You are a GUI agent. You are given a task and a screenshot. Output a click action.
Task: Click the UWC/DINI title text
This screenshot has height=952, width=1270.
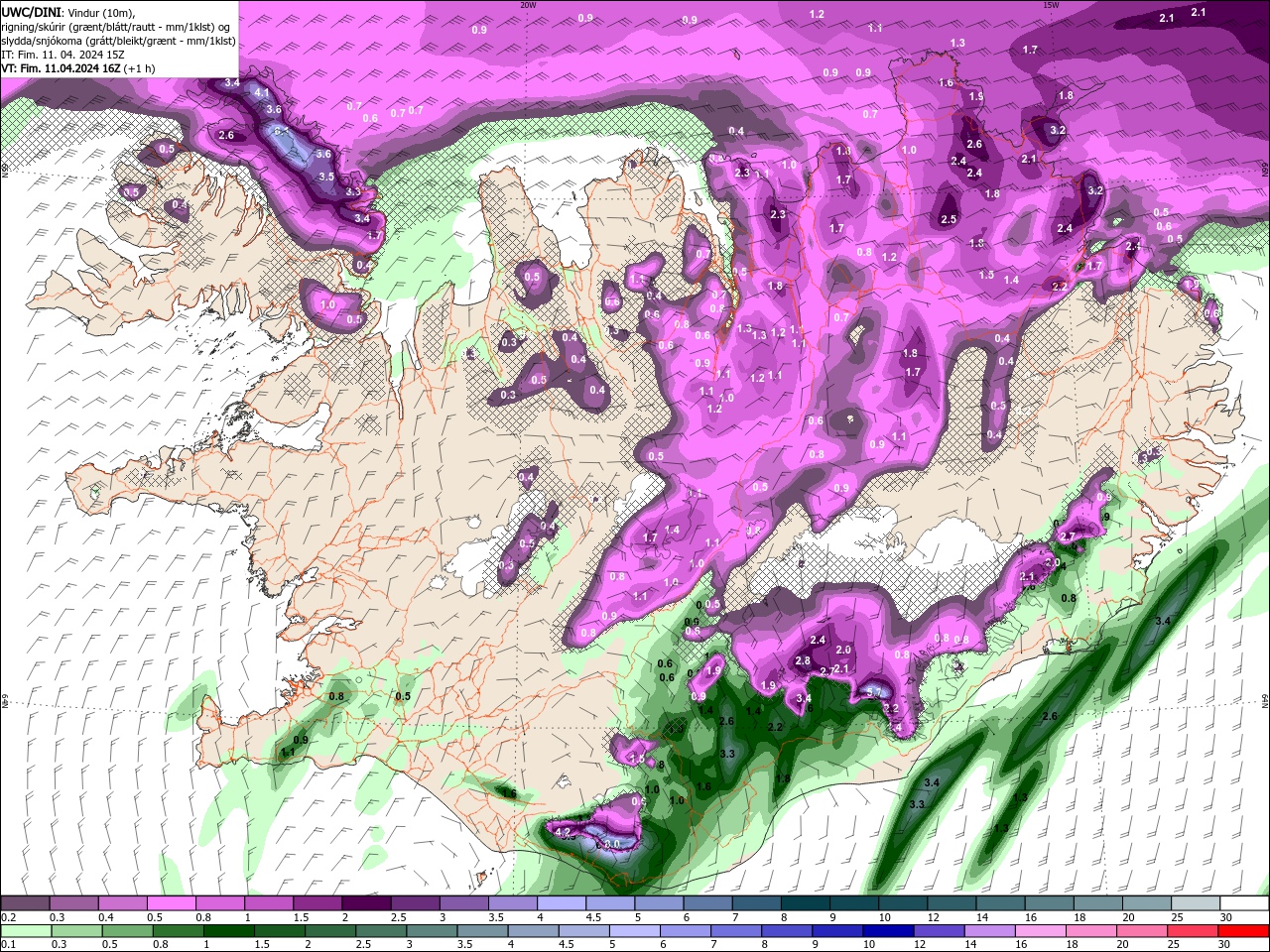tap(30, 12)
